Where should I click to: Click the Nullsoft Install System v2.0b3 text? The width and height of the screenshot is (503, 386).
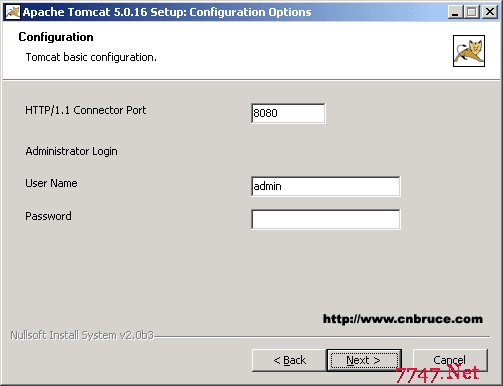(x=82, y=335)
